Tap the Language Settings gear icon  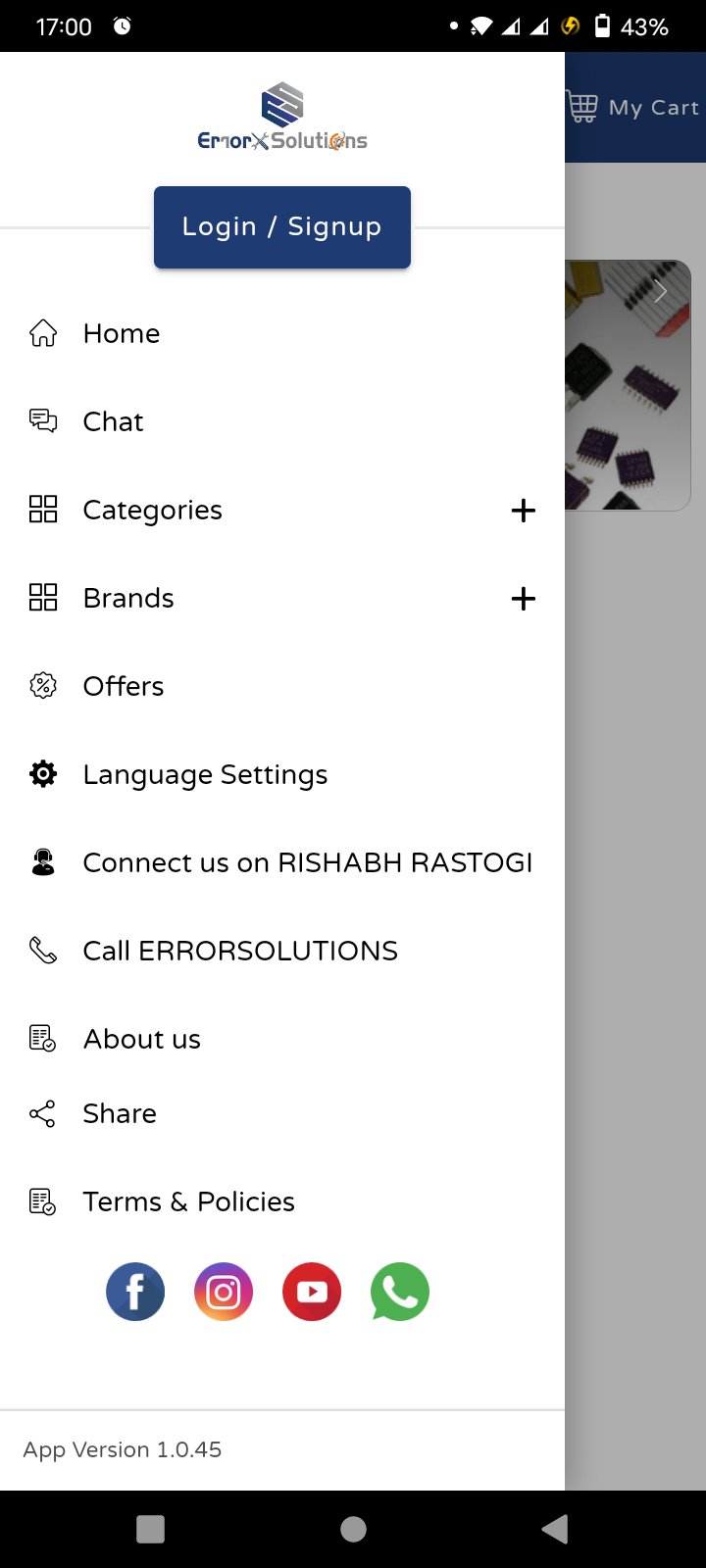43,774
